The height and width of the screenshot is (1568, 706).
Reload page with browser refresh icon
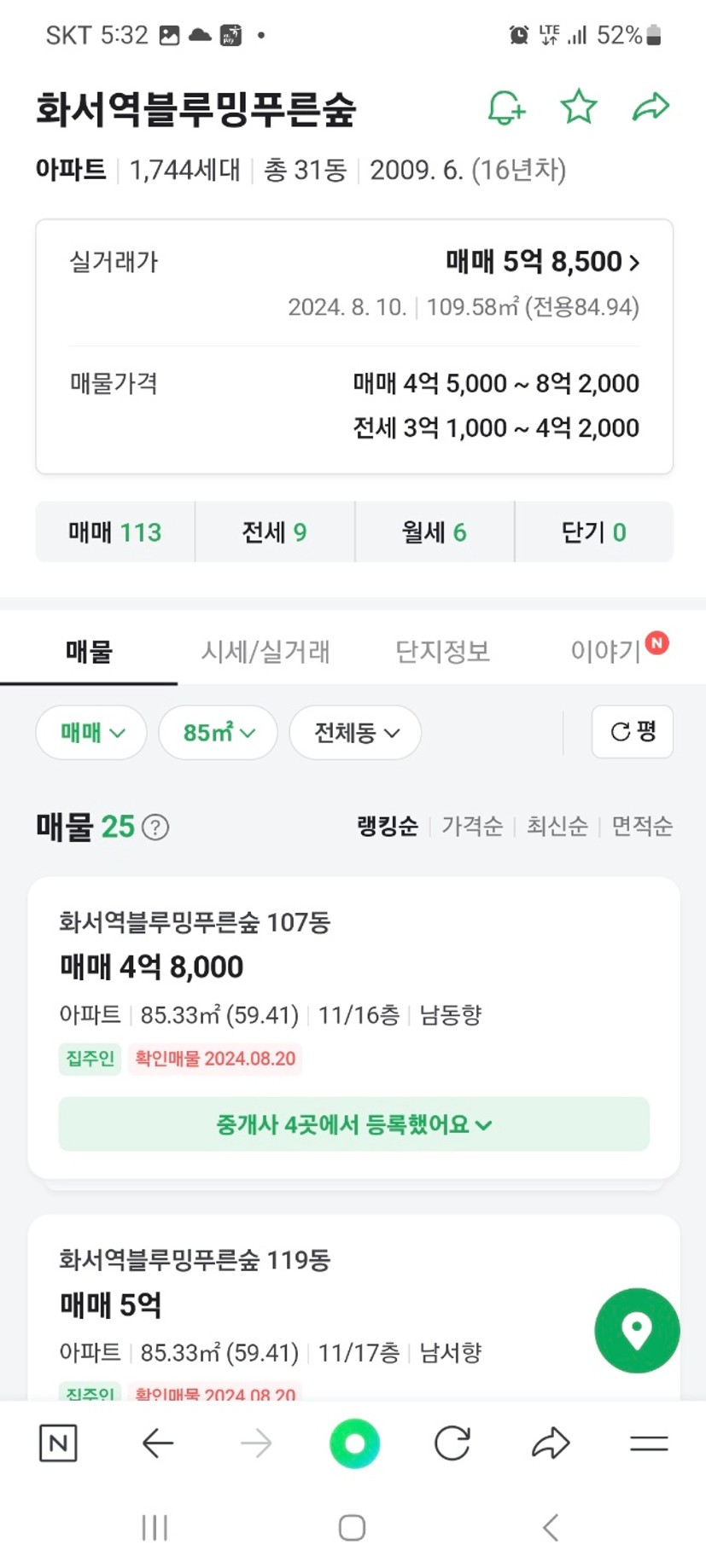[x=452, y=1443]
